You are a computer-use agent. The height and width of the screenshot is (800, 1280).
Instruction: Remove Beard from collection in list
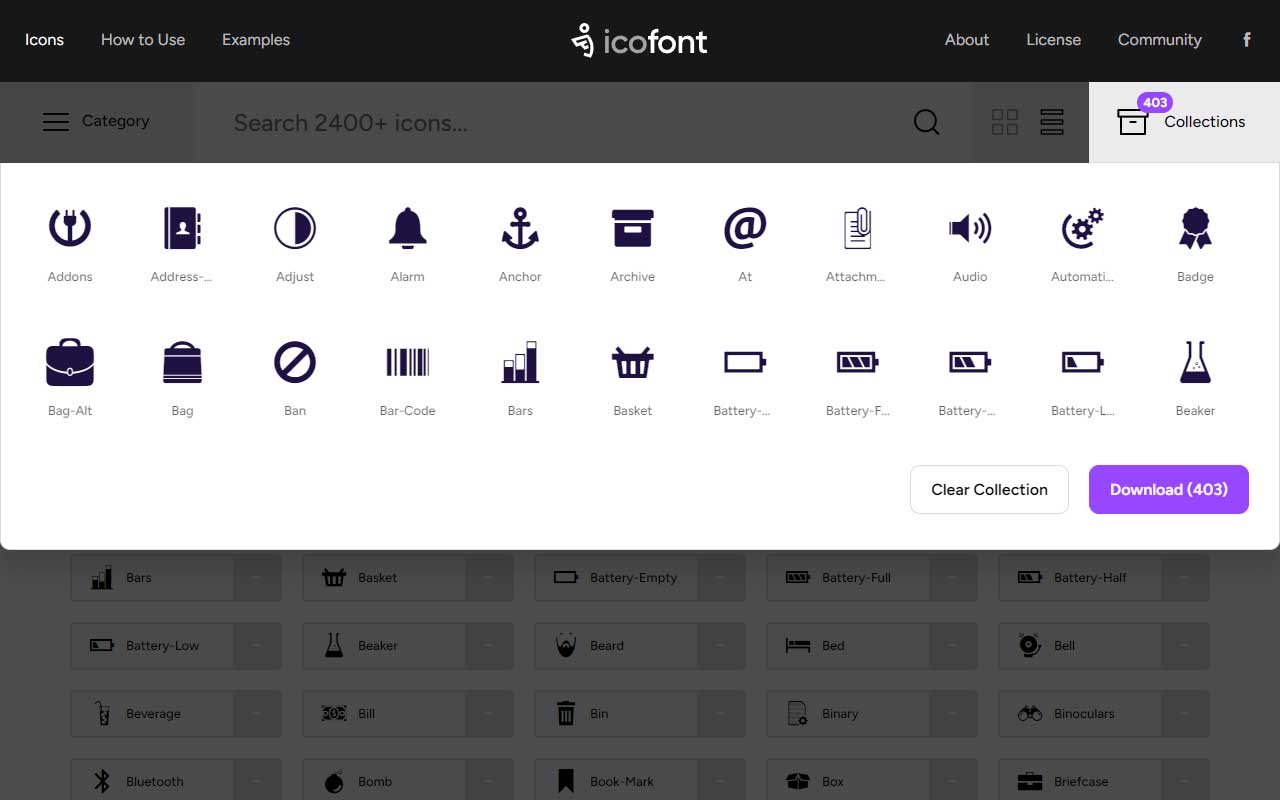click(x=721, y=645)
